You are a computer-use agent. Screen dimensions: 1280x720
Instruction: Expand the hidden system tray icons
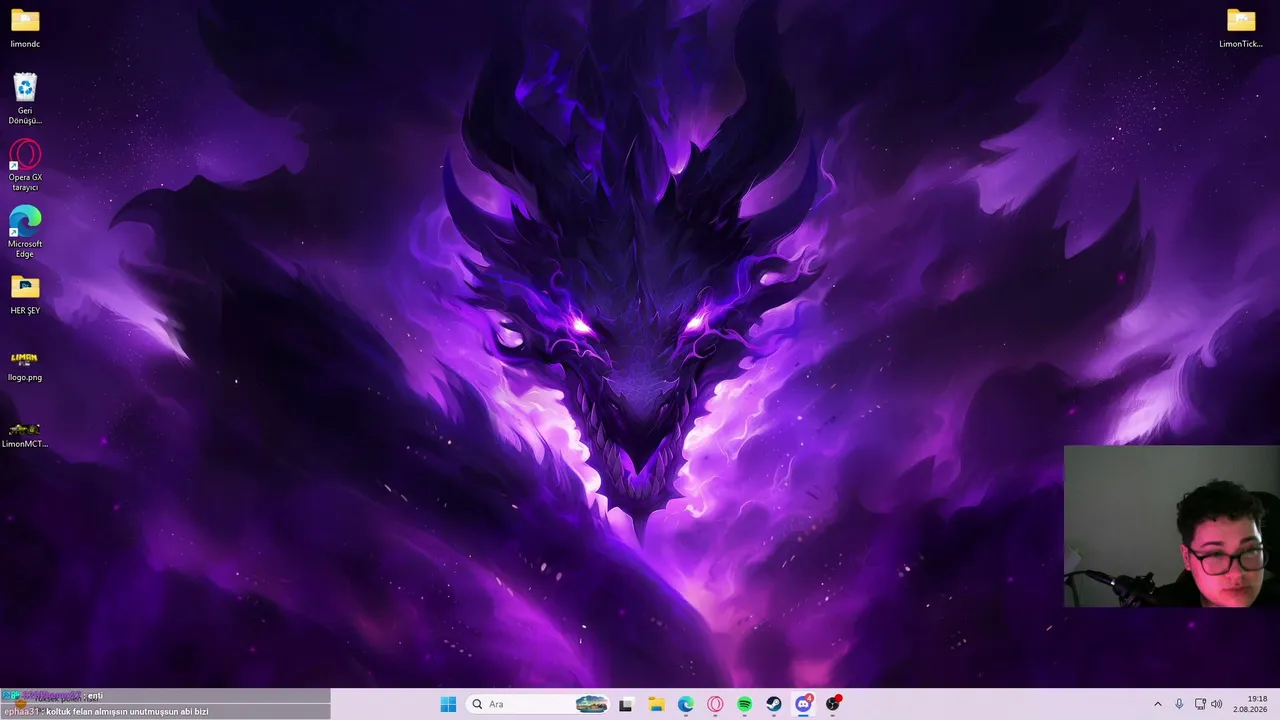coord(1158,704)
